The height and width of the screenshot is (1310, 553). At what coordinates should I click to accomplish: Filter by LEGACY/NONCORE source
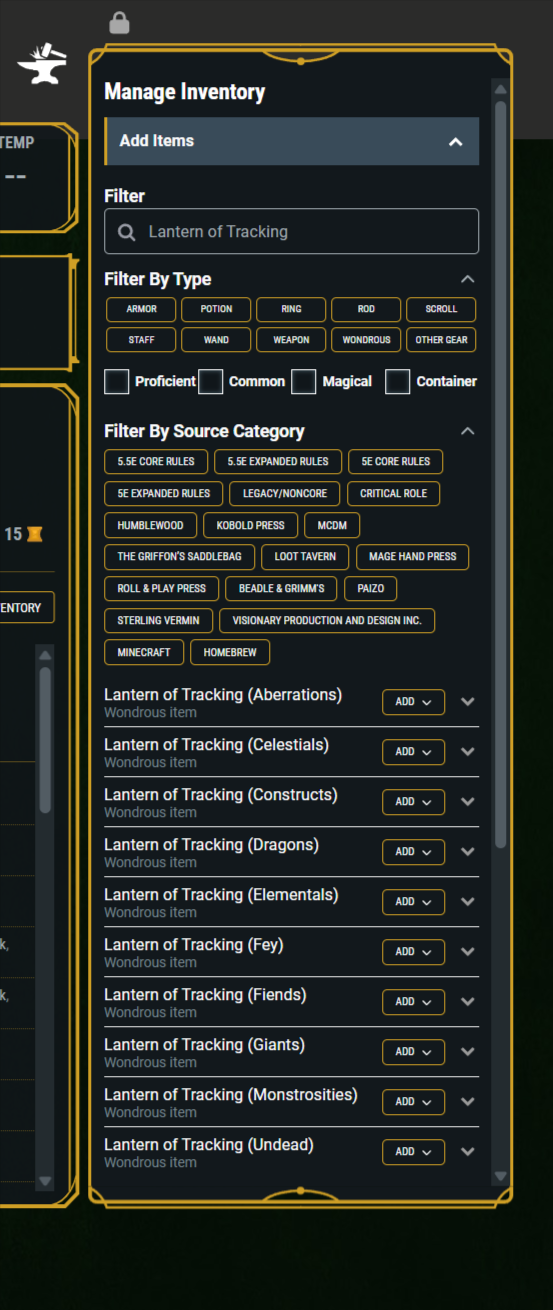click(x=285, y=494)
